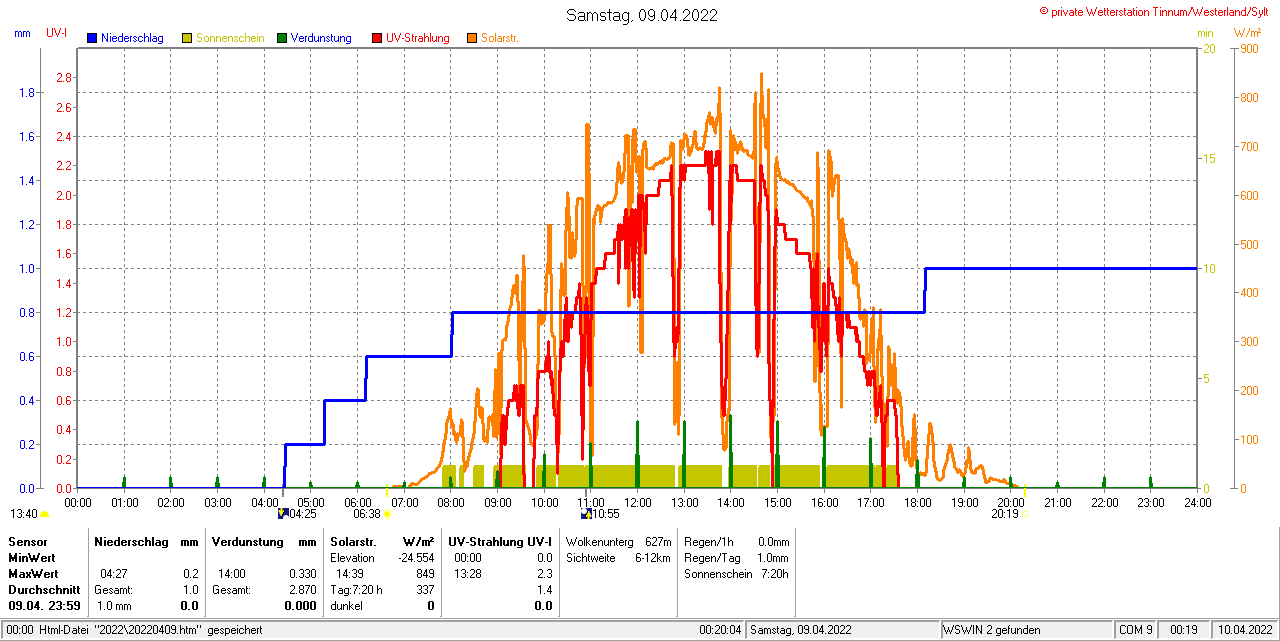Click the Sichtweite 6-12km entry
Screen dimensions: 1280x641
(x=619, y=557)
